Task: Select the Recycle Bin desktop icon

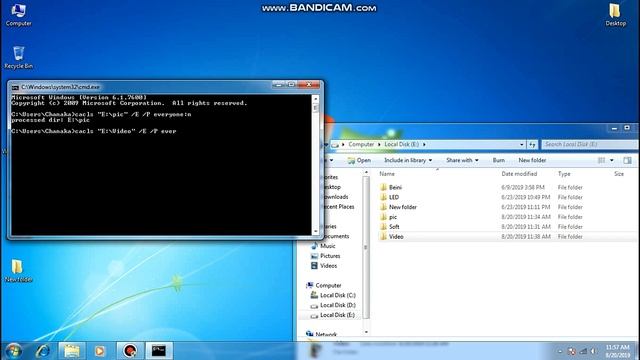Action: (x=18, y=58)
